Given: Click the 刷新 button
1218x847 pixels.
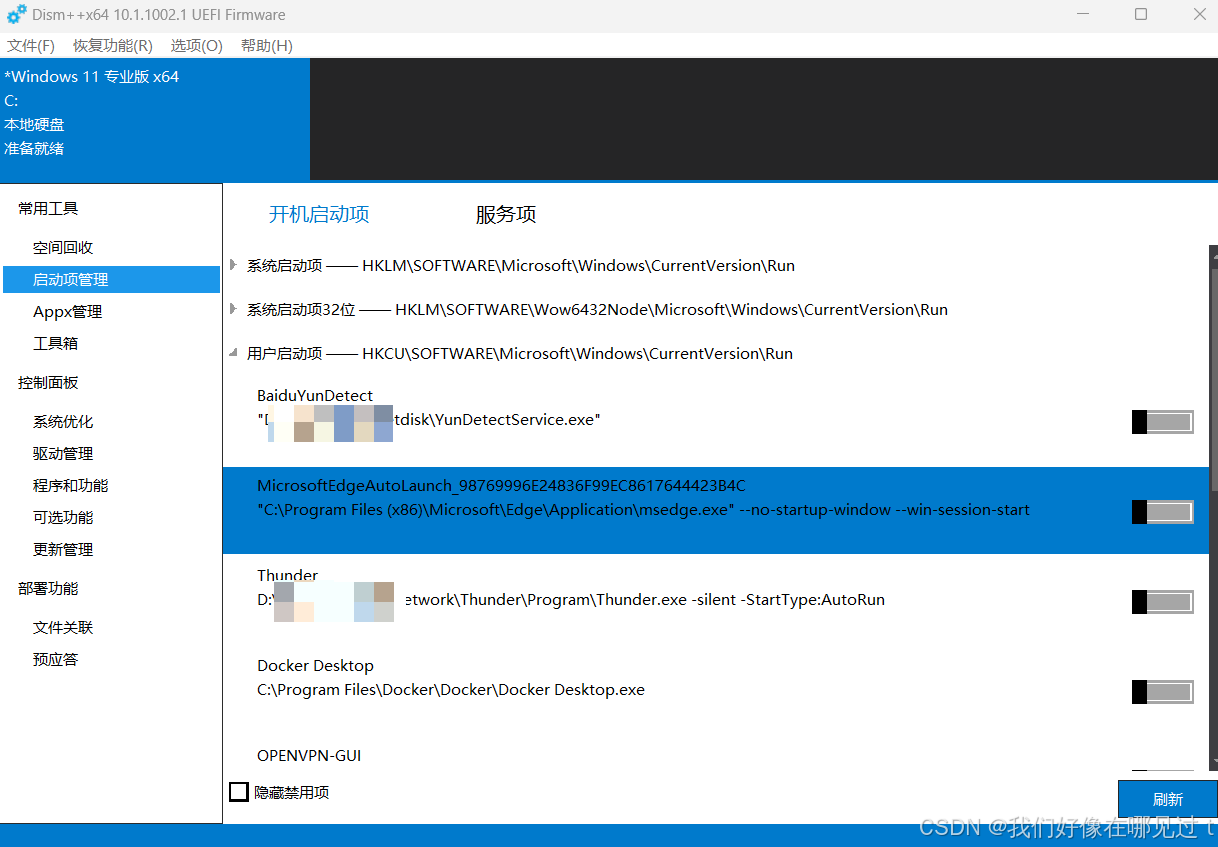Looking at the screenshot, I should (x=1167, y=799).
